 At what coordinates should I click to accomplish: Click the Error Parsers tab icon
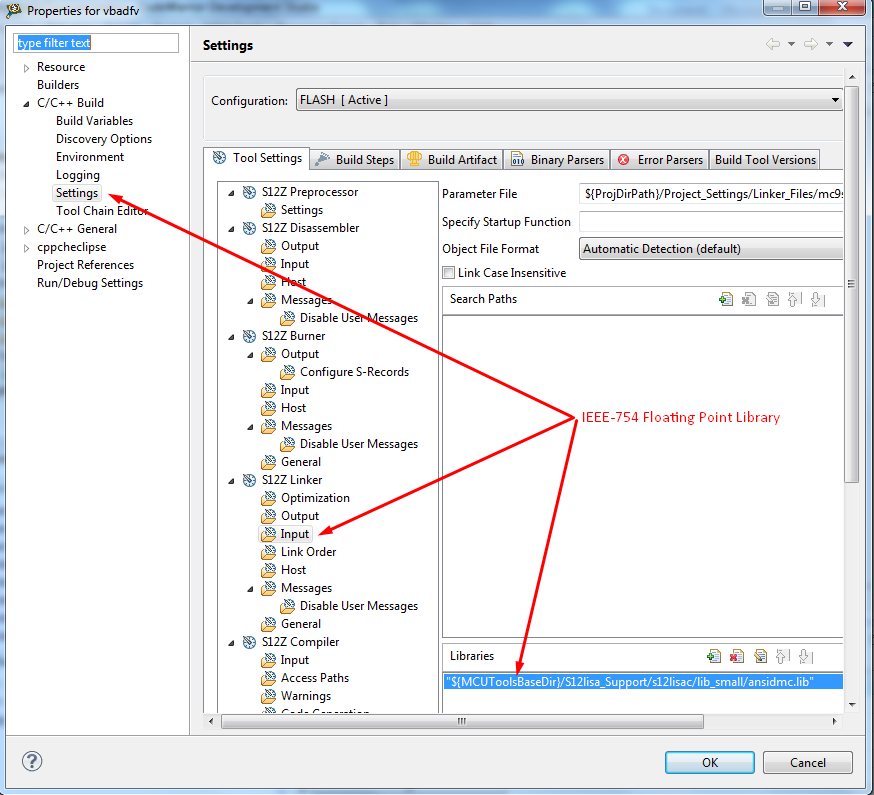point(624,160)
